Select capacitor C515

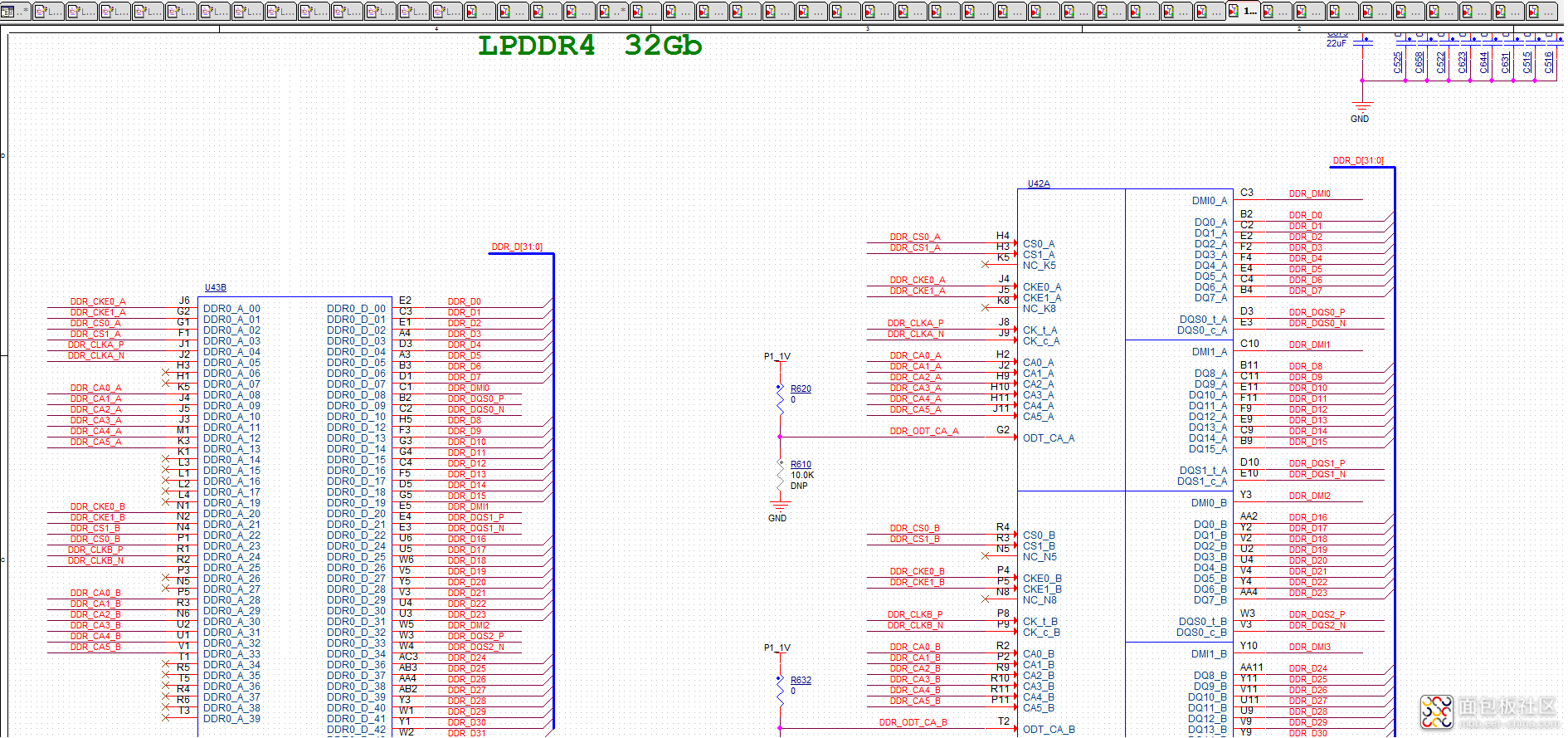[x=1527, y=62]
